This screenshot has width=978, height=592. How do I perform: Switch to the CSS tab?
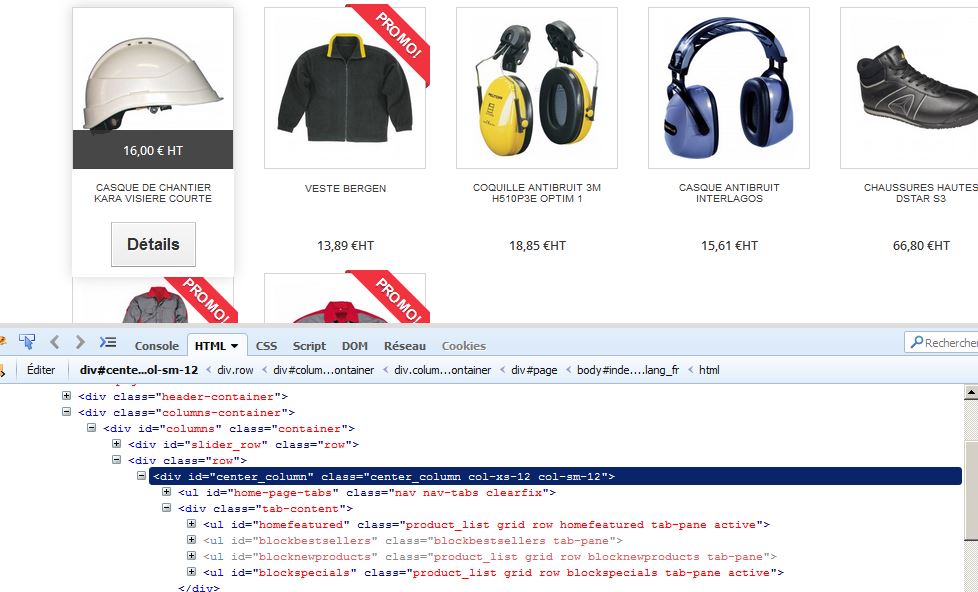[266, 346]
